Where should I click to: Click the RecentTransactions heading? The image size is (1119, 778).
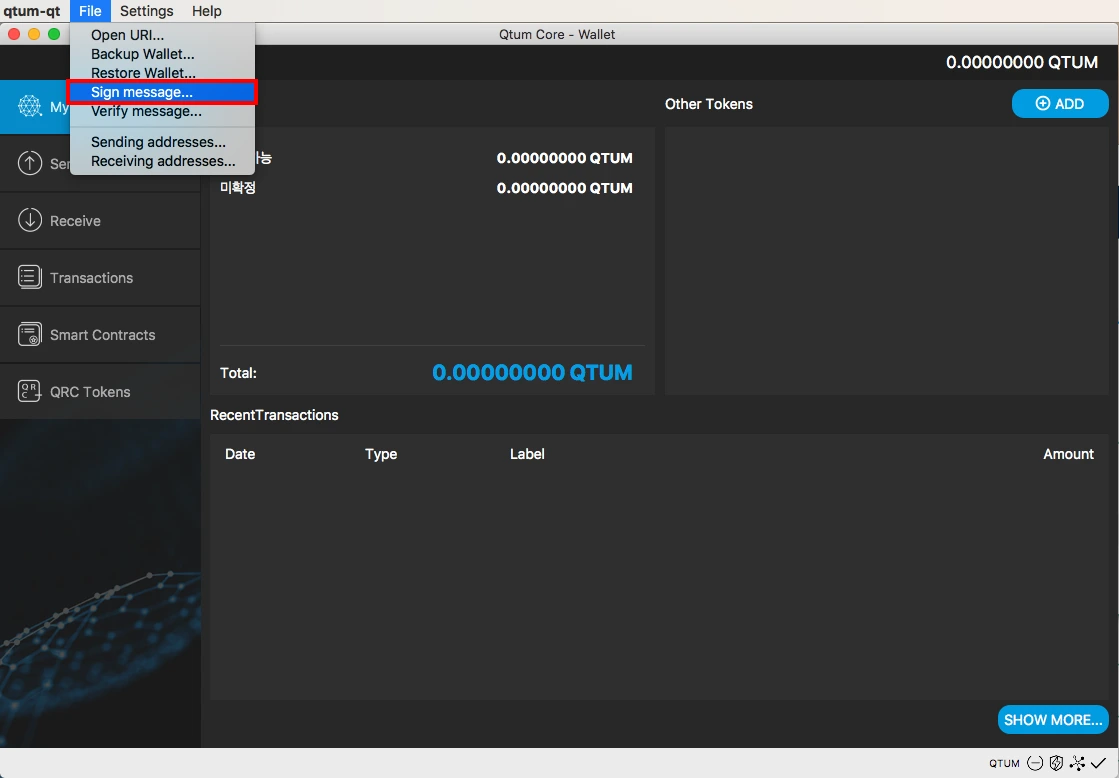click(274, 415)
